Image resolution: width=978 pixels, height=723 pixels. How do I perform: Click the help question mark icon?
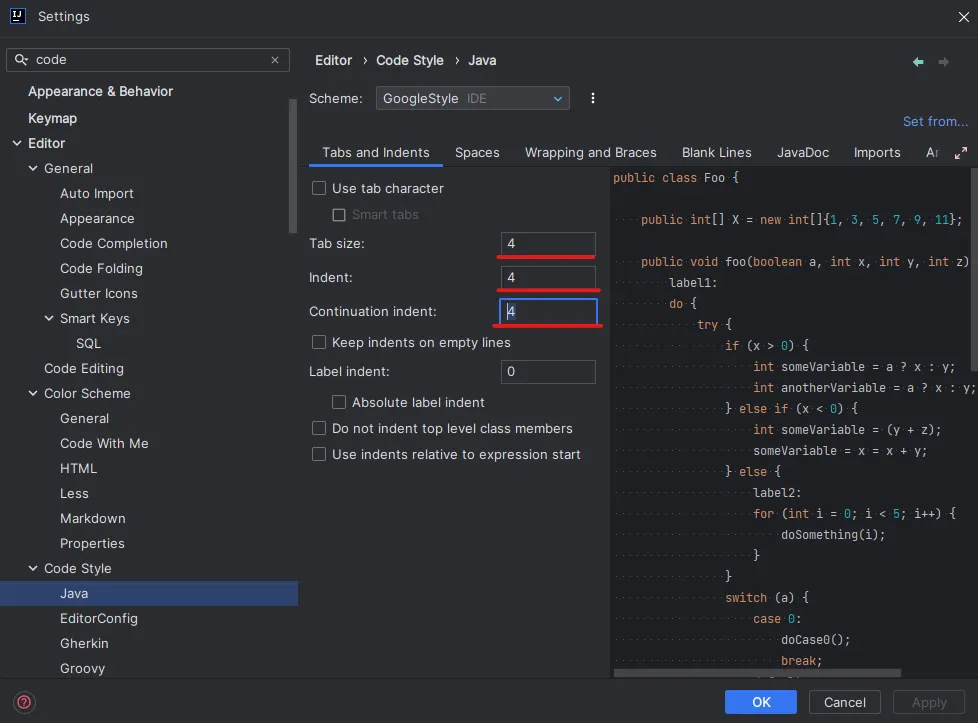(25, 702)
